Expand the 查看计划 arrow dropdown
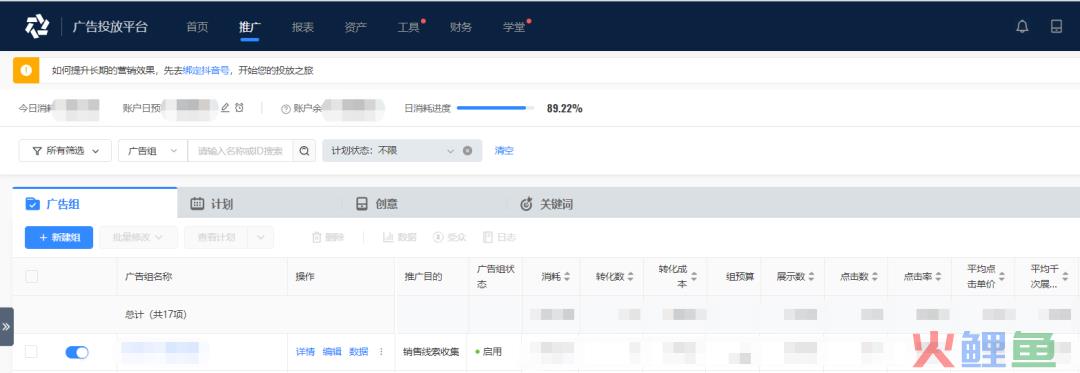Viewport: 1080px width, 373px height. (x=261, y=237)
